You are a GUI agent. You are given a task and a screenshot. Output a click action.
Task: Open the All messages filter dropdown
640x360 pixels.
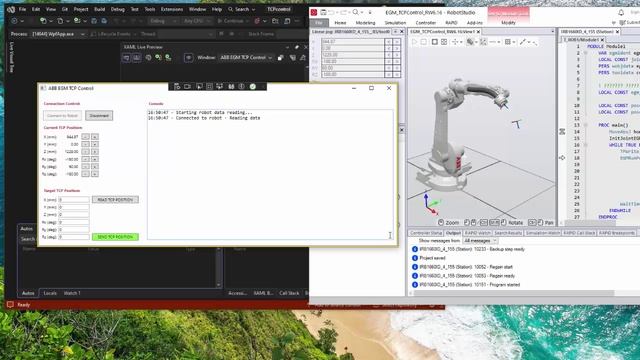[x=479, y=241]
